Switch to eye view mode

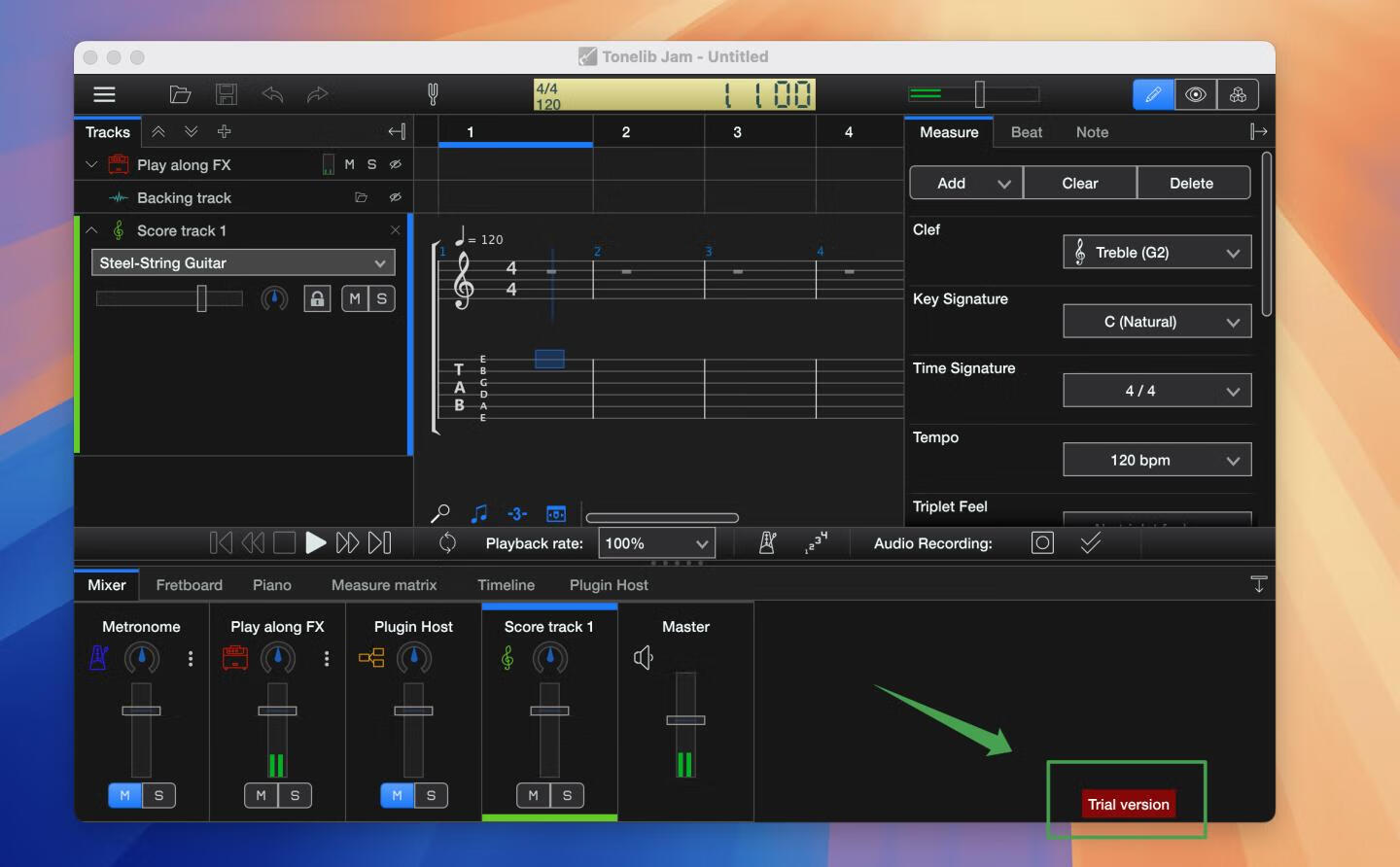(x=1196, y=94)
